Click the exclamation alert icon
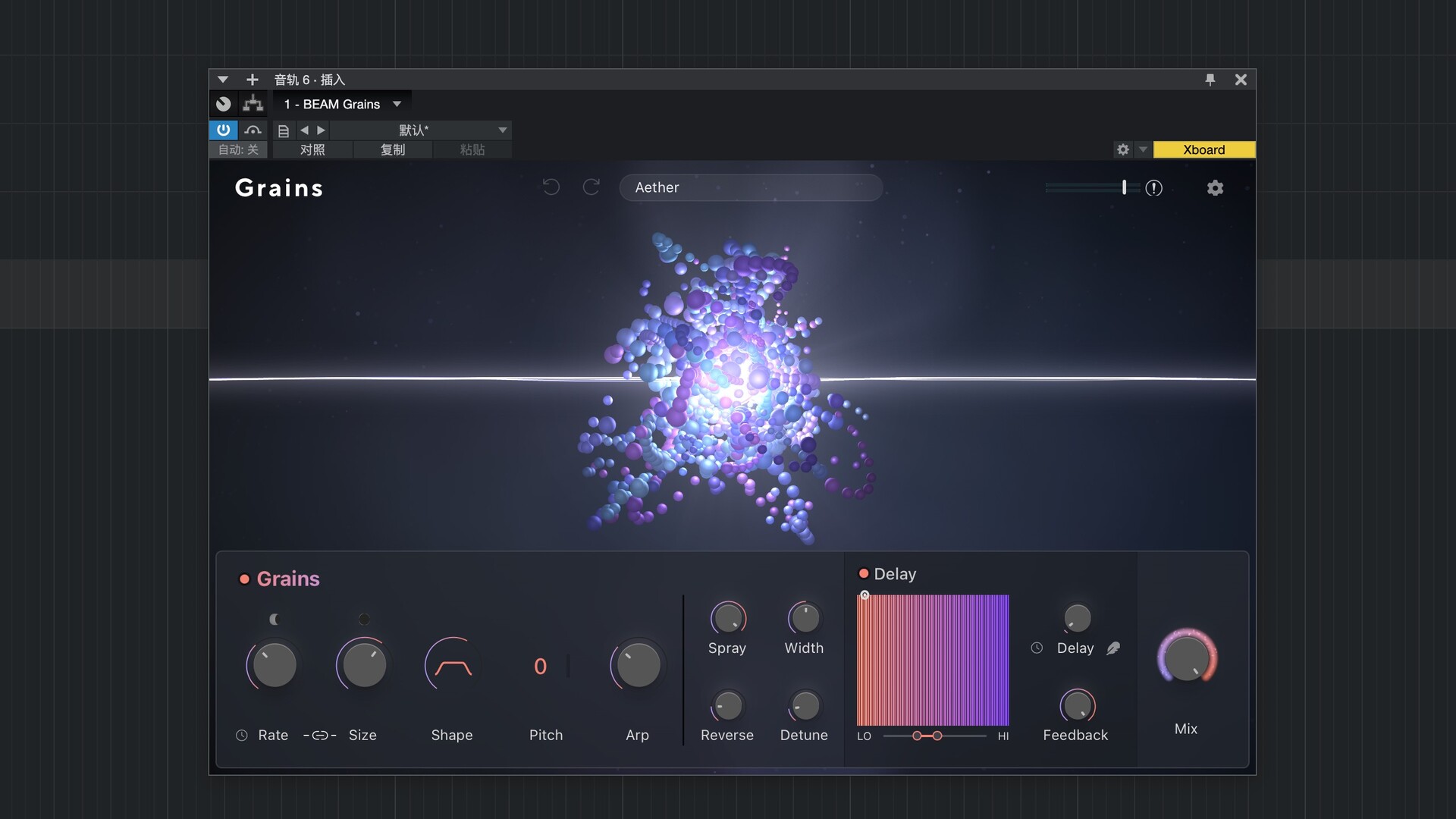1456x819 pixels. (1153, 188)
